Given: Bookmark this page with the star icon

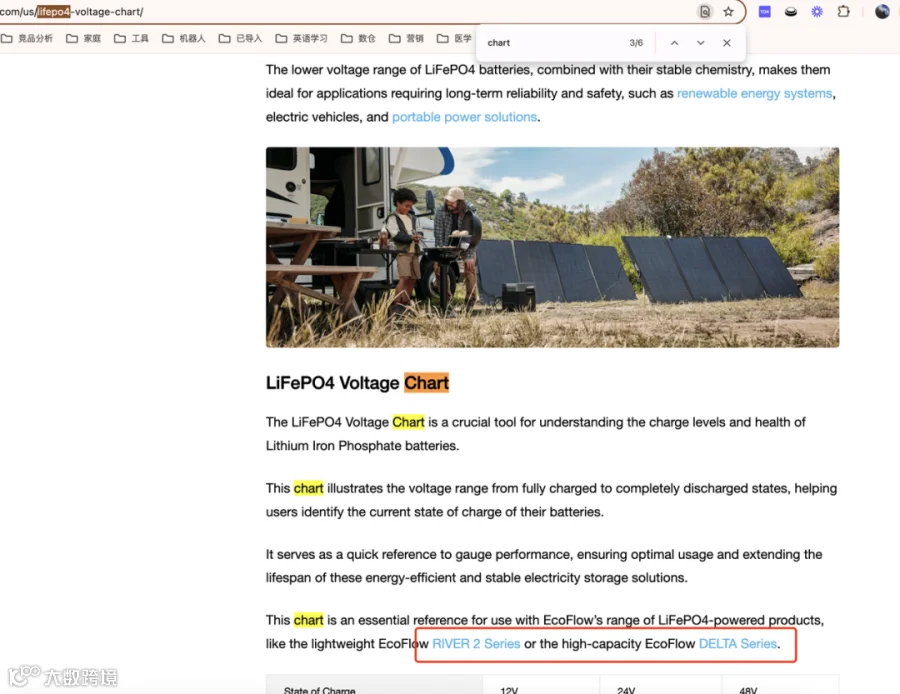Looking at the screenshot, I should [728, 11].
